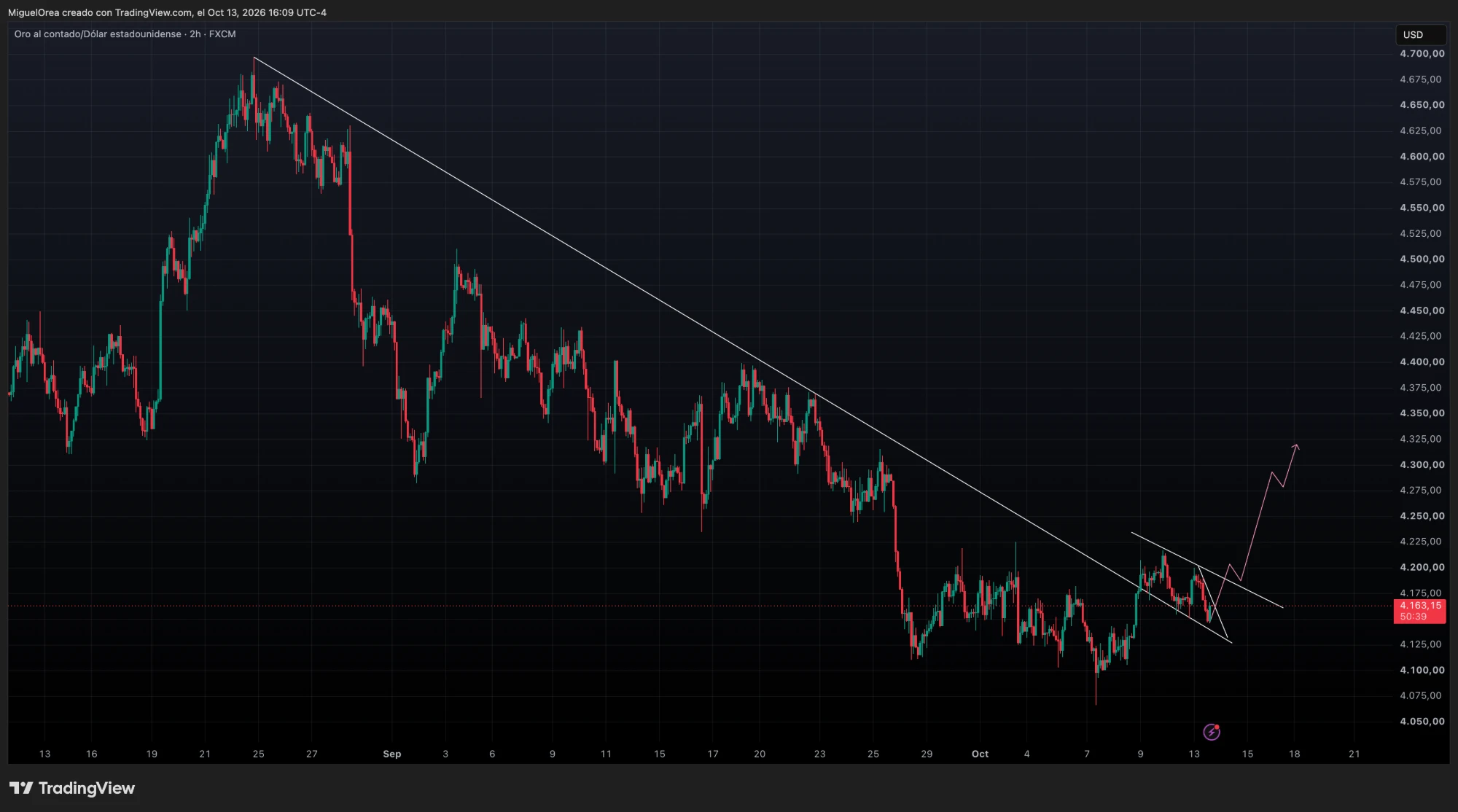Open the USD currency selector
The image size is (1458, 812).
1420,34
